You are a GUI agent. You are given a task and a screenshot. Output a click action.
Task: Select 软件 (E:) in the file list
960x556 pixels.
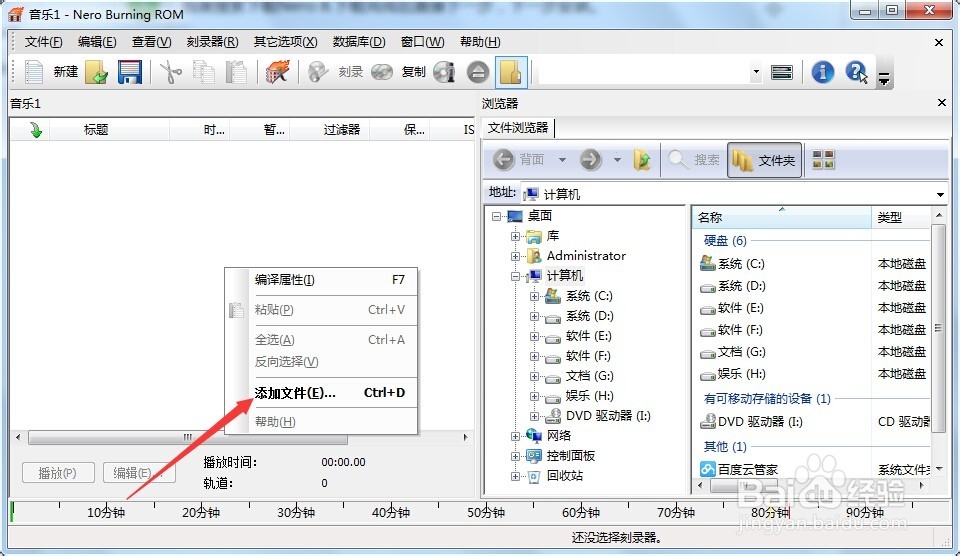coord(740,307)
